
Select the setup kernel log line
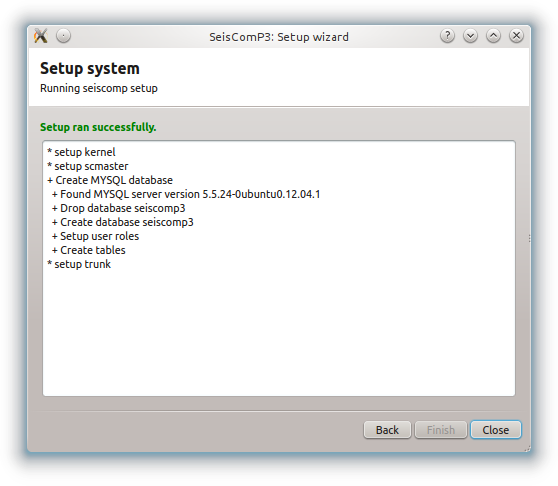pos(81,152)
